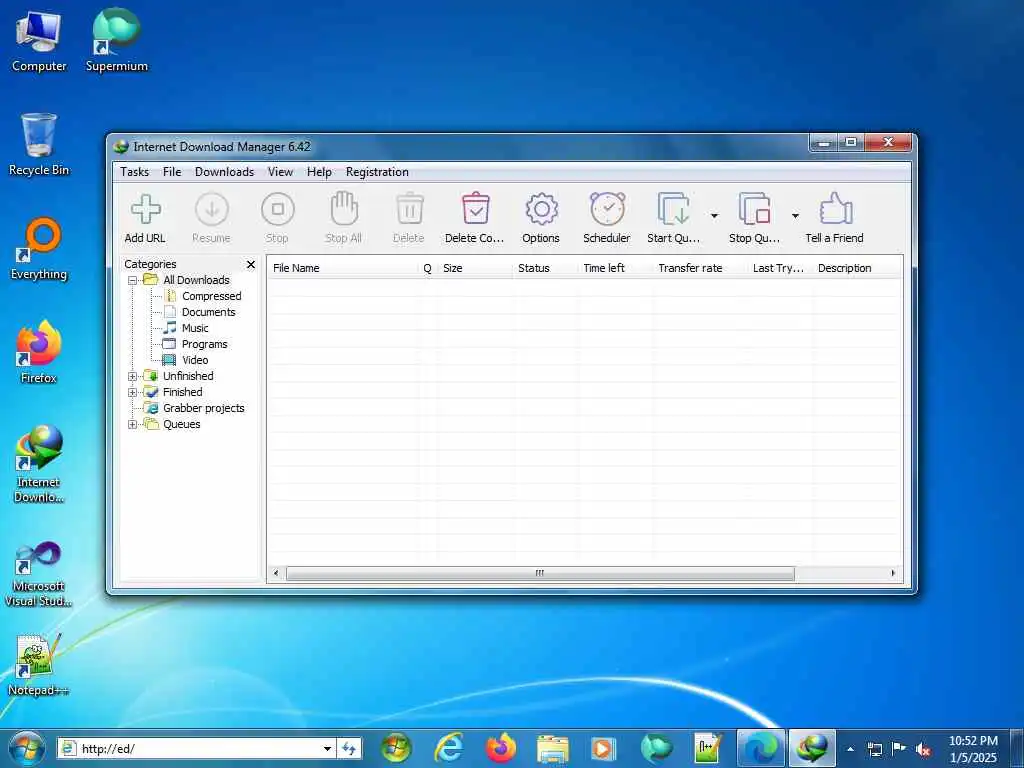Click the Resume toolbar icon
The height and width of the screenshot is (768, 1024).
[x=212, y=209]
